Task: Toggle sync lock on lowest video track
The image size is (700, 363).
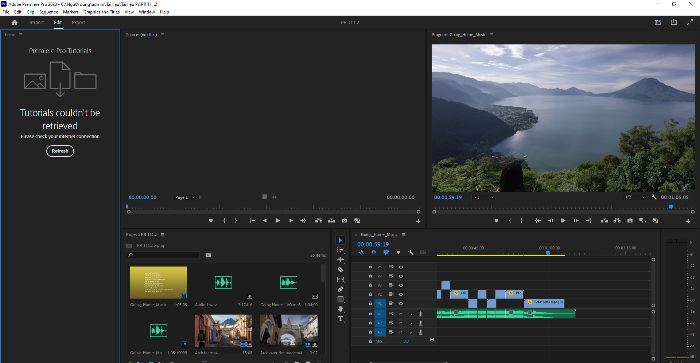Action: (391, 304)
